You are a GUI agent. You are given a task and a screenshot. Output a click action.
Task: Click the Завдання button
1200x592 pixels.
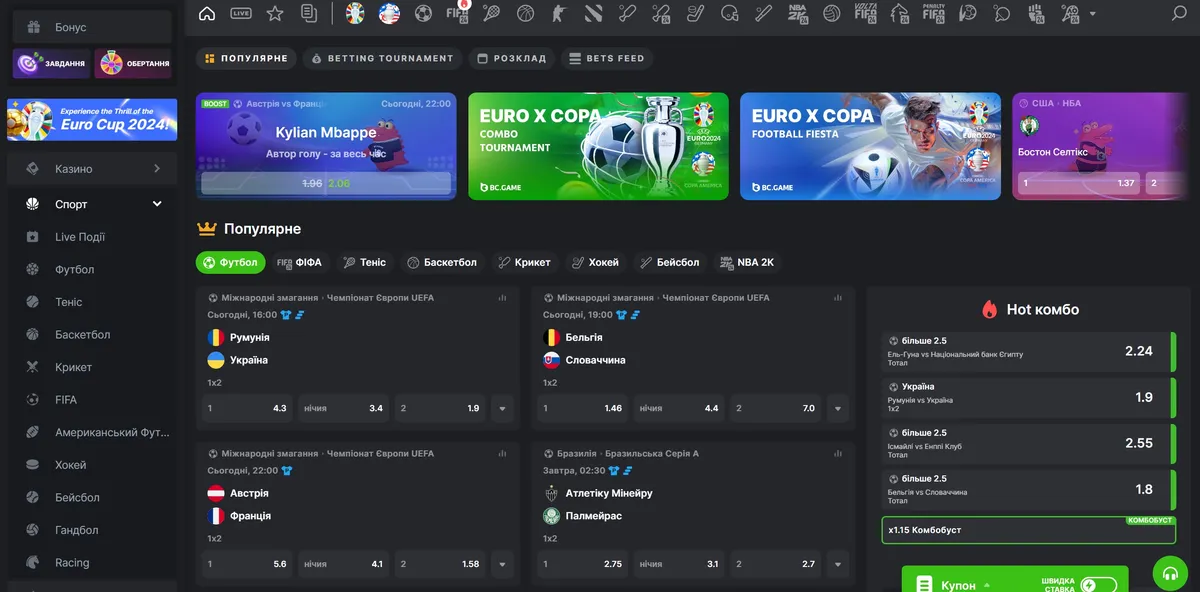[52, 64]
